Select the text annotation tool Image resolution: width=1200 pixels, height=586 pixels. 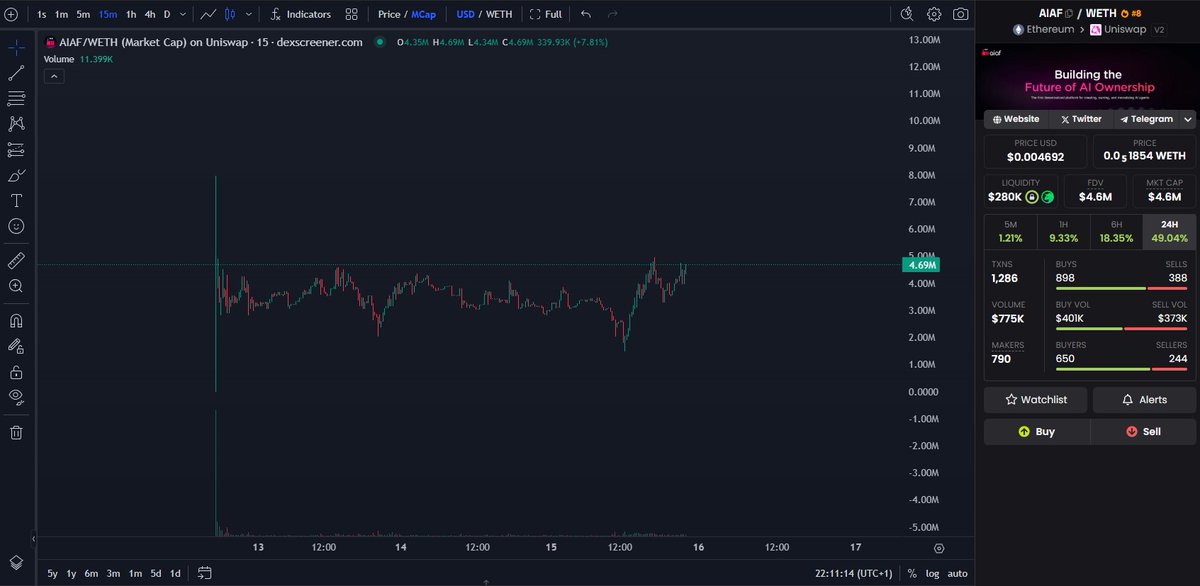pos(16,200)
